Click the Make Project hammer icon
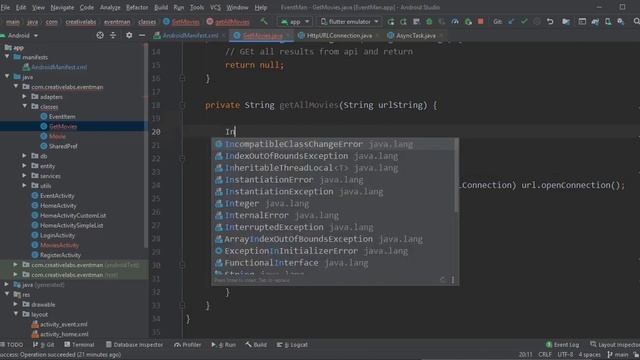Screen dimensions: 640x360 pyautogui.click(x=264, y=21)
